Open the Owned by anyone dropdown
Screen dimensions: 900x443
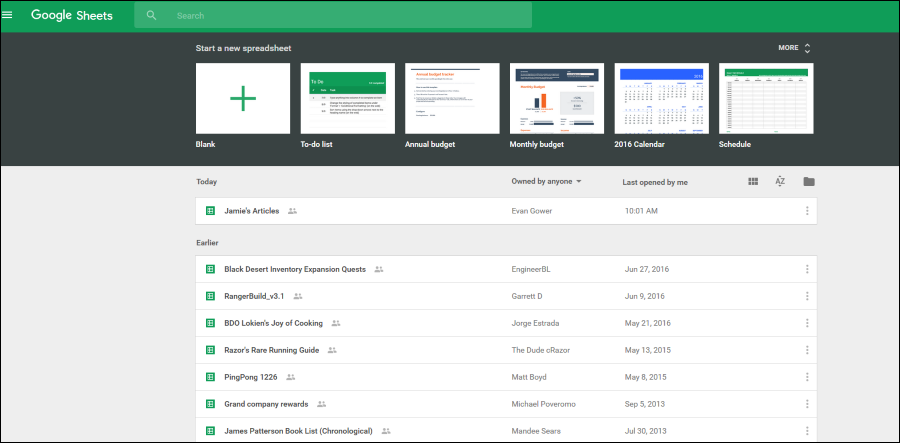pyautogui.click(x=546, y=181)
